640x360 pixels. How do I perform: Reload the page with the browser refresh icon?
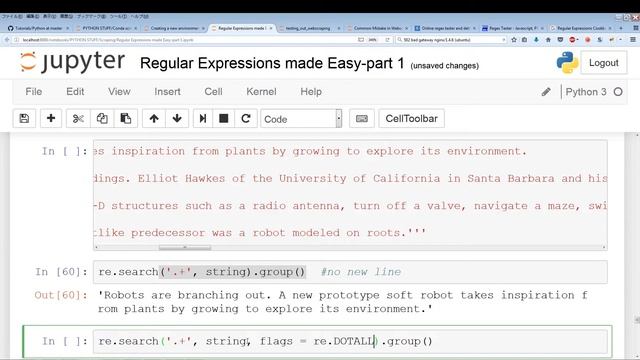pos(387,40)
